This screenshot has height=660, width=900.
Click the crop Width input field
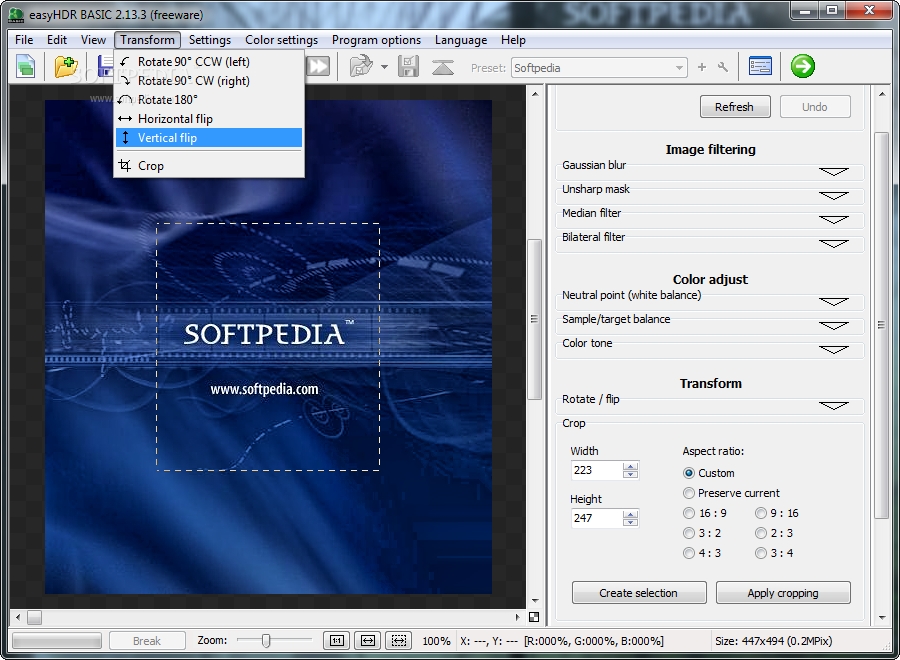click(597, 470)
